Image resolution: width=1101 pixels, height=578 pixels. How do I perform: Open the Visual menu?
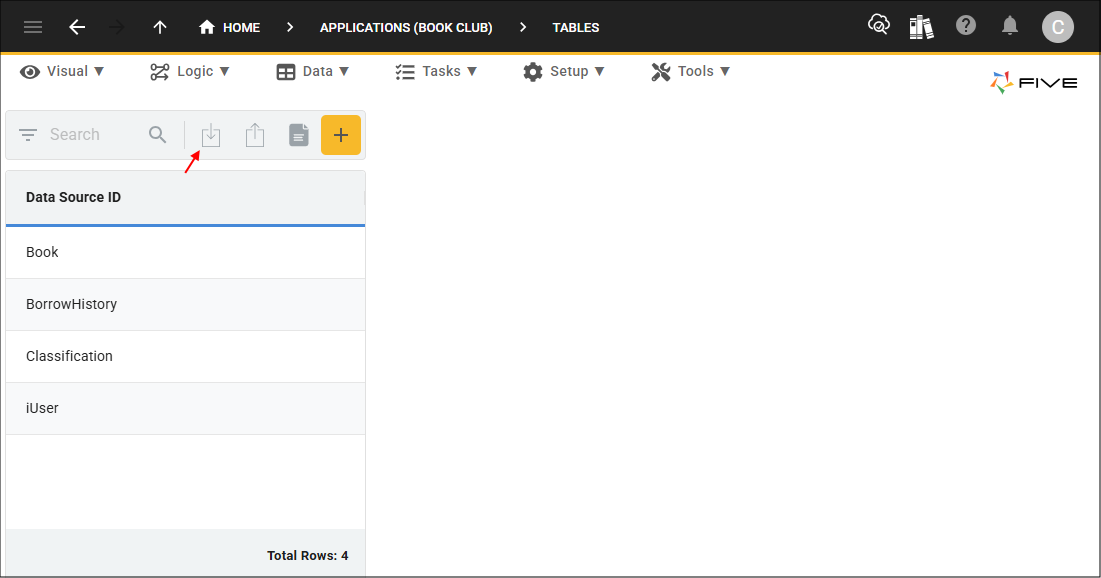[x=62, y=72]
